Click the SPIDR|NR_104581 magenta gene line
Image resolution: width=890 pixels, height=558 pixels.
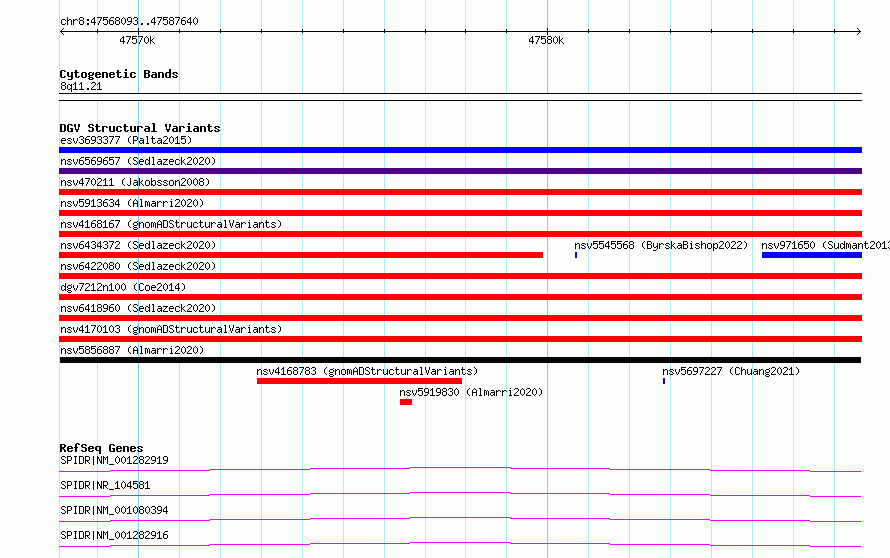tap(460, 494)
